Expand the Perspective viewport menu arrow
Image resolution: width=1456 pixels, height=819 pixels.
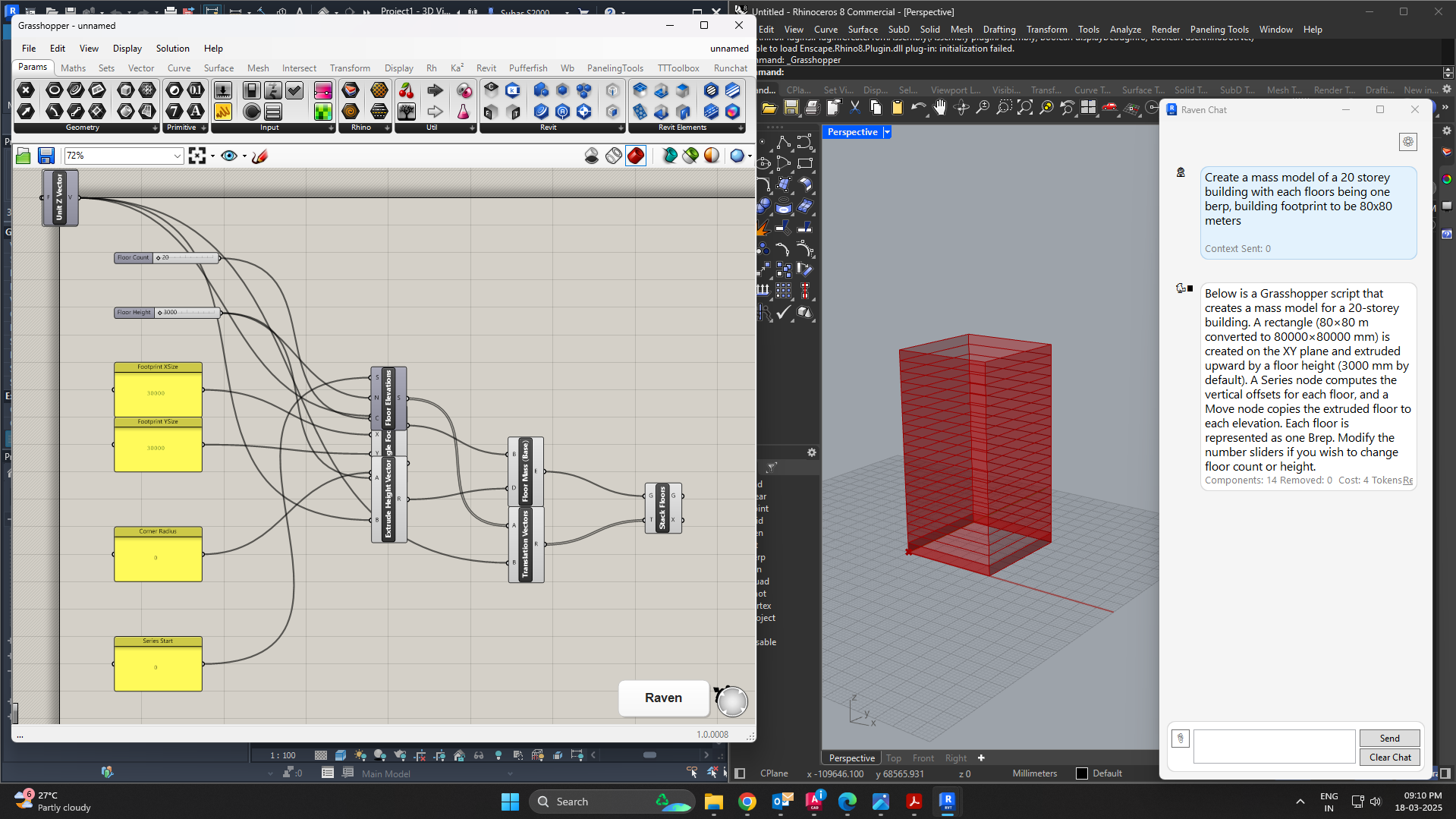pos(887,132)
